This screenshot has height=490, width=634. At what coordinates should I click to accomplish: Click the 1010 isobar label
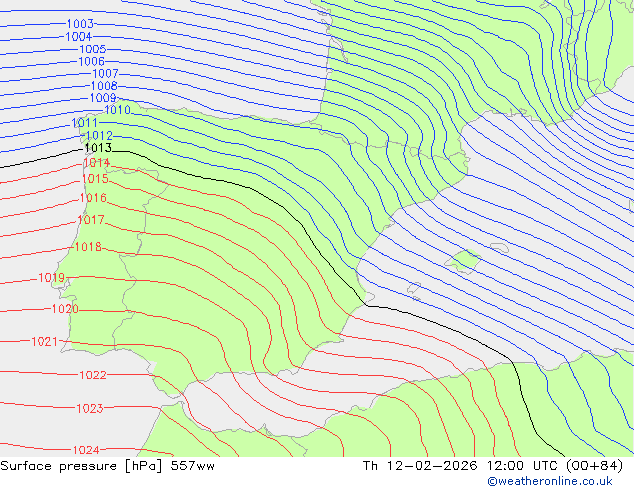[x=117, y=110]
